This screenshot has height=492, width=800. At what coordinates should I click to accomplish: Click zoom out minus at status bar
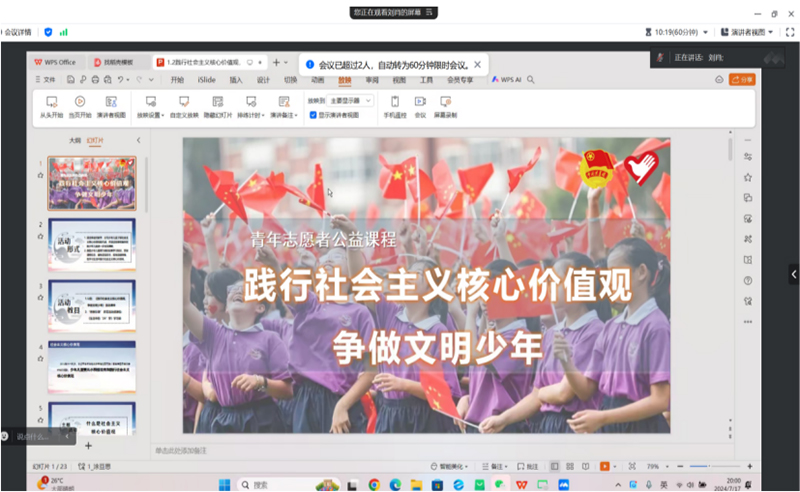click(x=680, y=466)
